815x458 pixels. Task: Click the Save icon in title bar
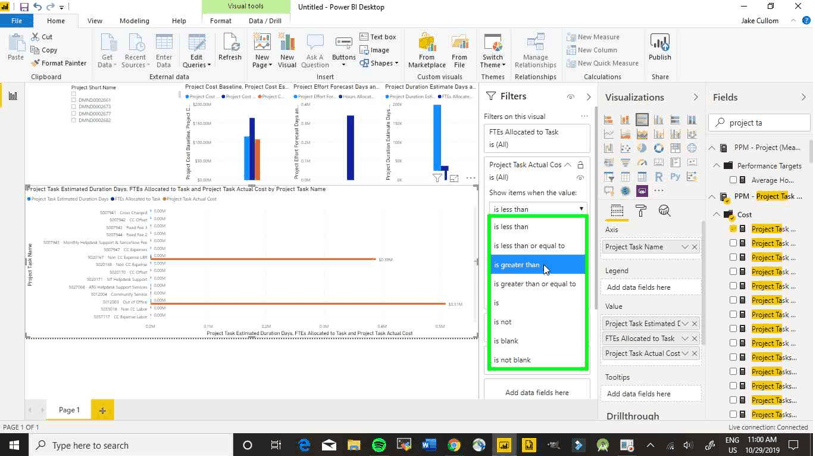[24, 7]
